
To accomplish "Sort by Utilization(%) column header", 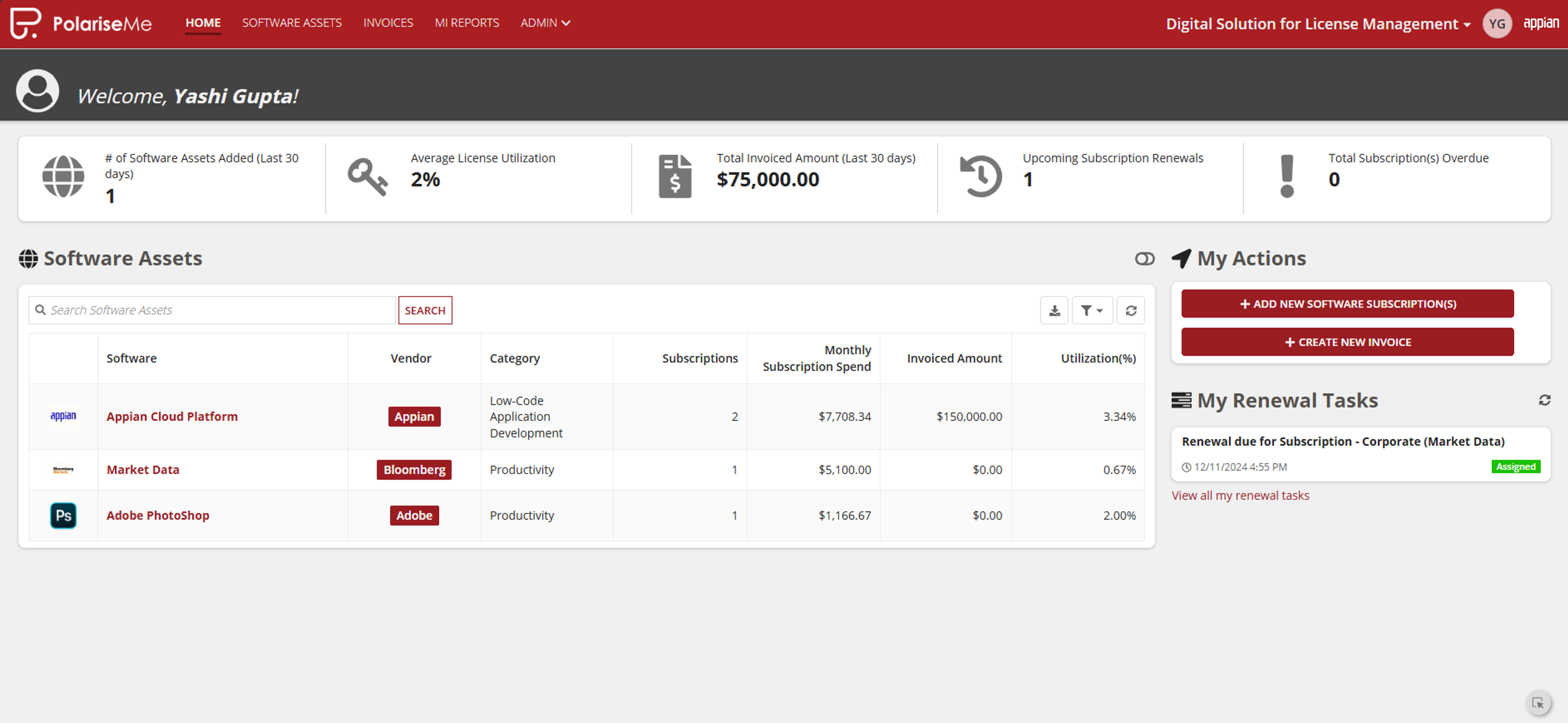I will [x=1098, y=358].
